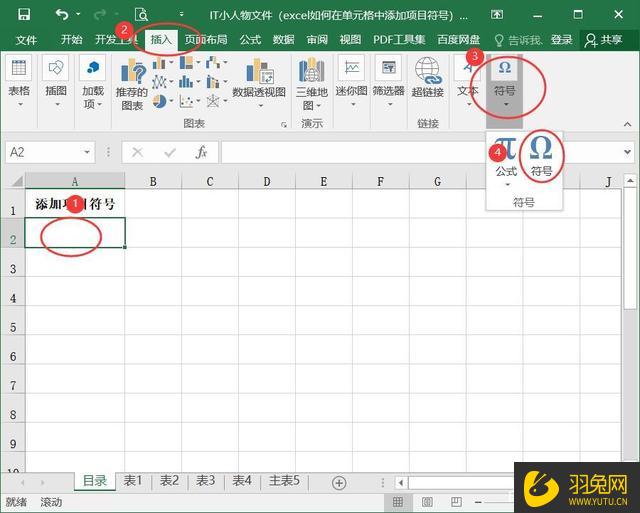
Task: Click the Print Preview icon
Action: pos(141,15)
